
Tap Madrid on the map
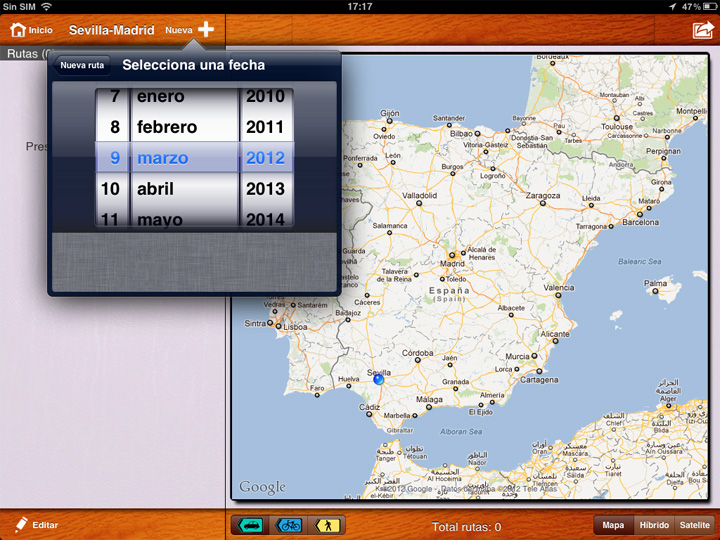point(452,255)
